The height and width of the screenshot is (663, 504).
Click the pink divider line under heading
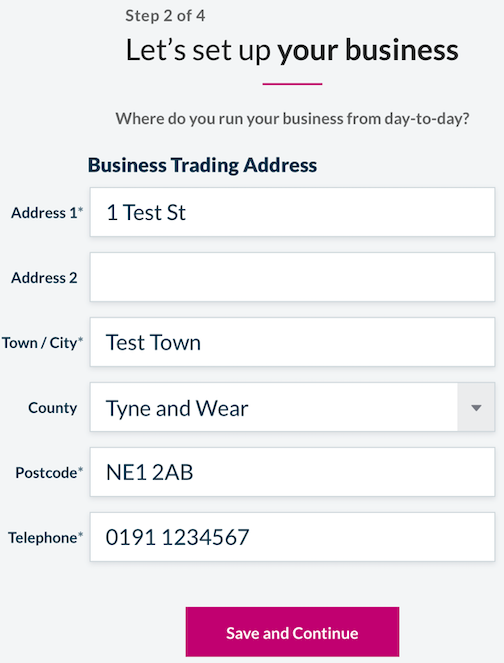292,84
